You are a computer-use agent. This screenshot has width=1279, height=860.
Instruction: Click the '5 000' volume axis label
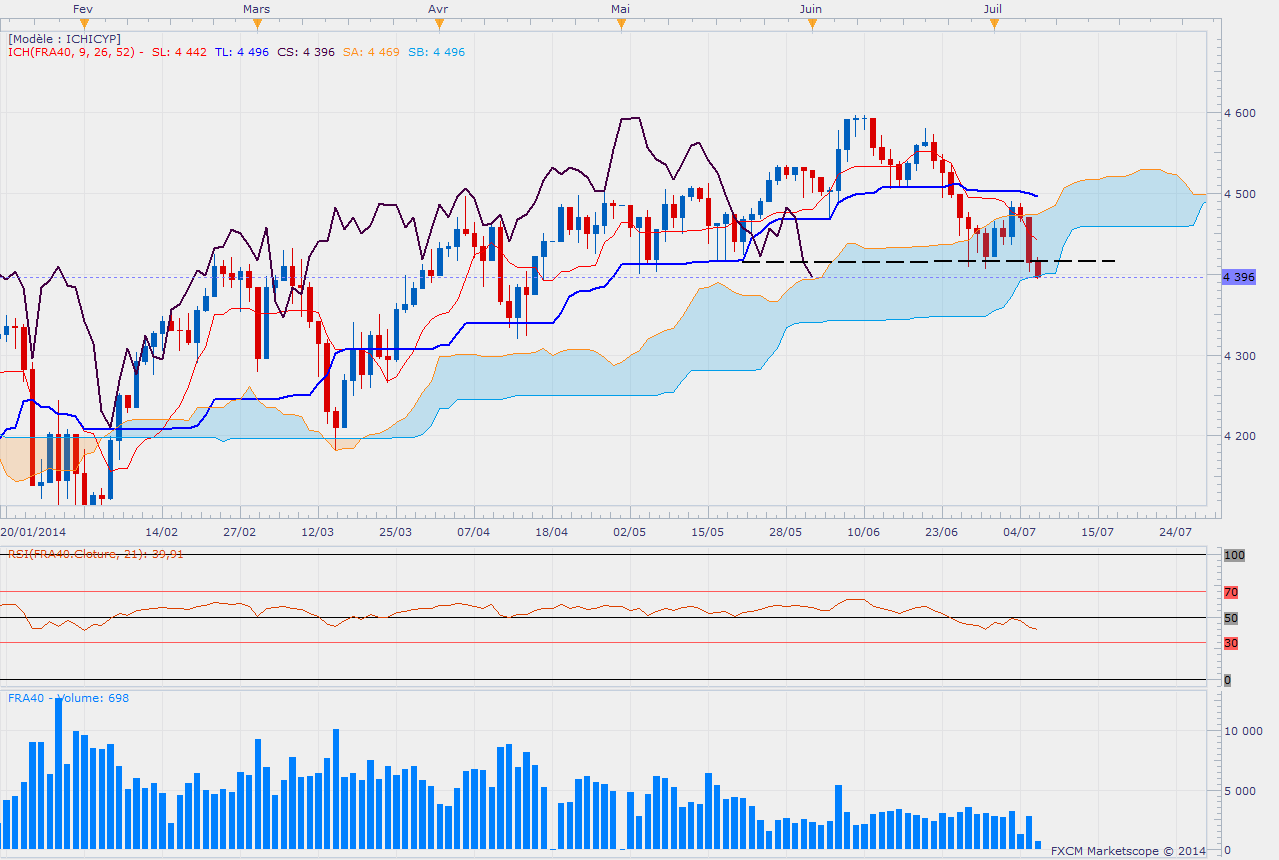(1240, 791)
